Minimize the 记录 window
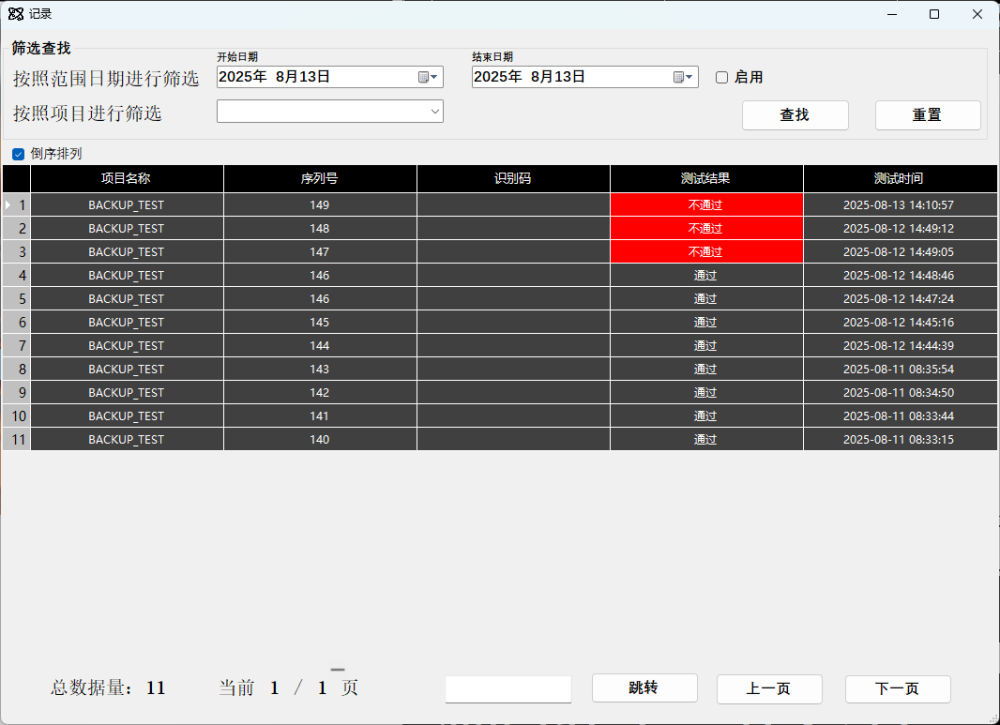This screenshot has height=725, width=1000. [x=890, y=14]
